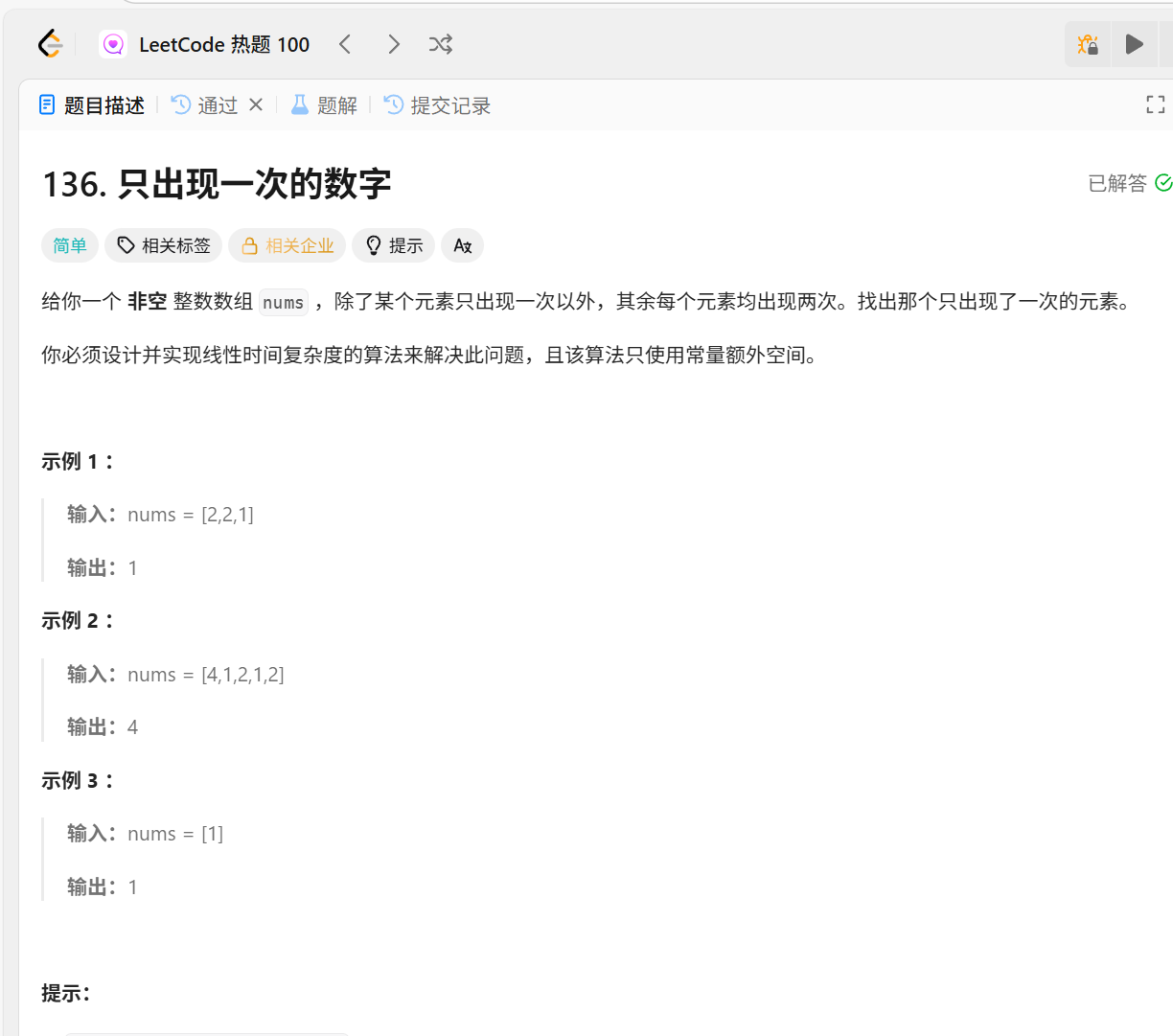
Task: Go to next problem with right chevron
Action: [394, 44]
